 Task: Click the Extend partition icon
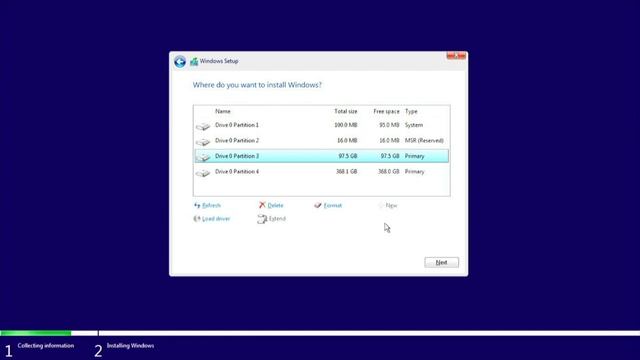click(262, 219)
